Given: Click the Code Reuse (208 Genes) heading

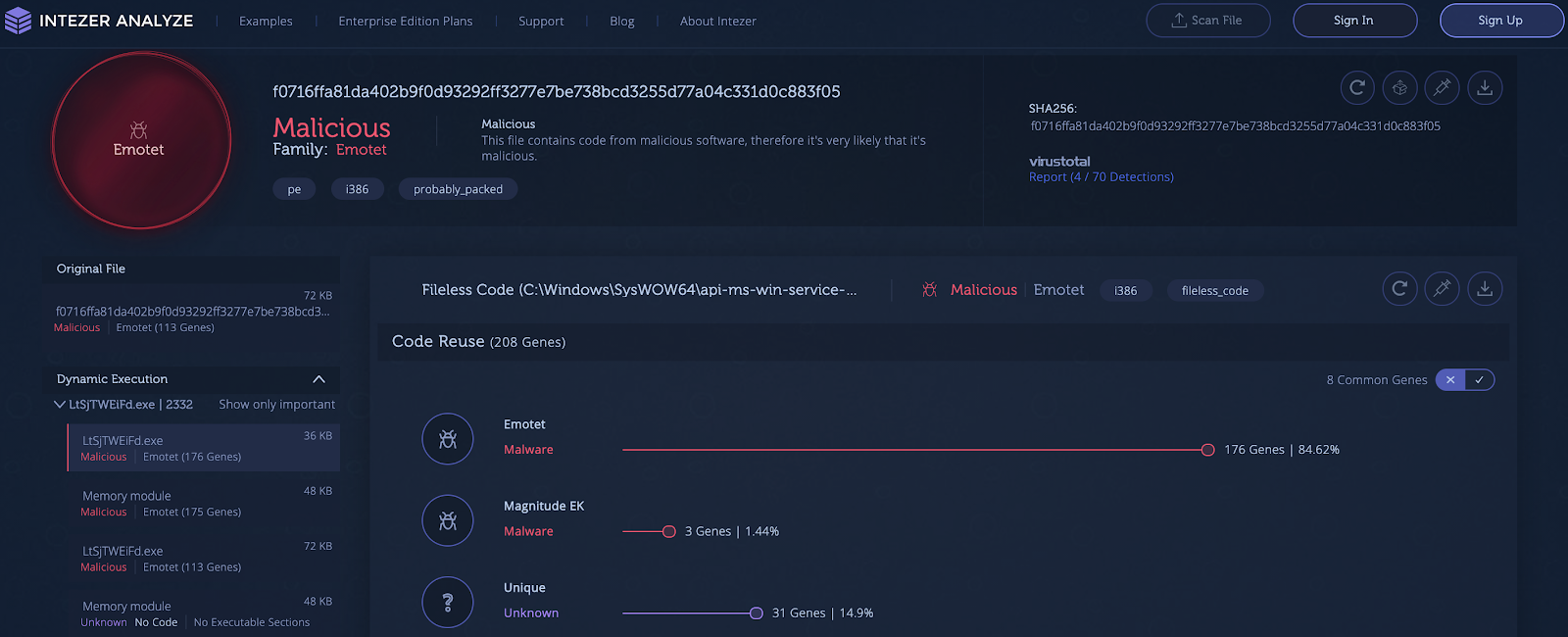Looking at the screenshot, I should click(x=478, y=341).
